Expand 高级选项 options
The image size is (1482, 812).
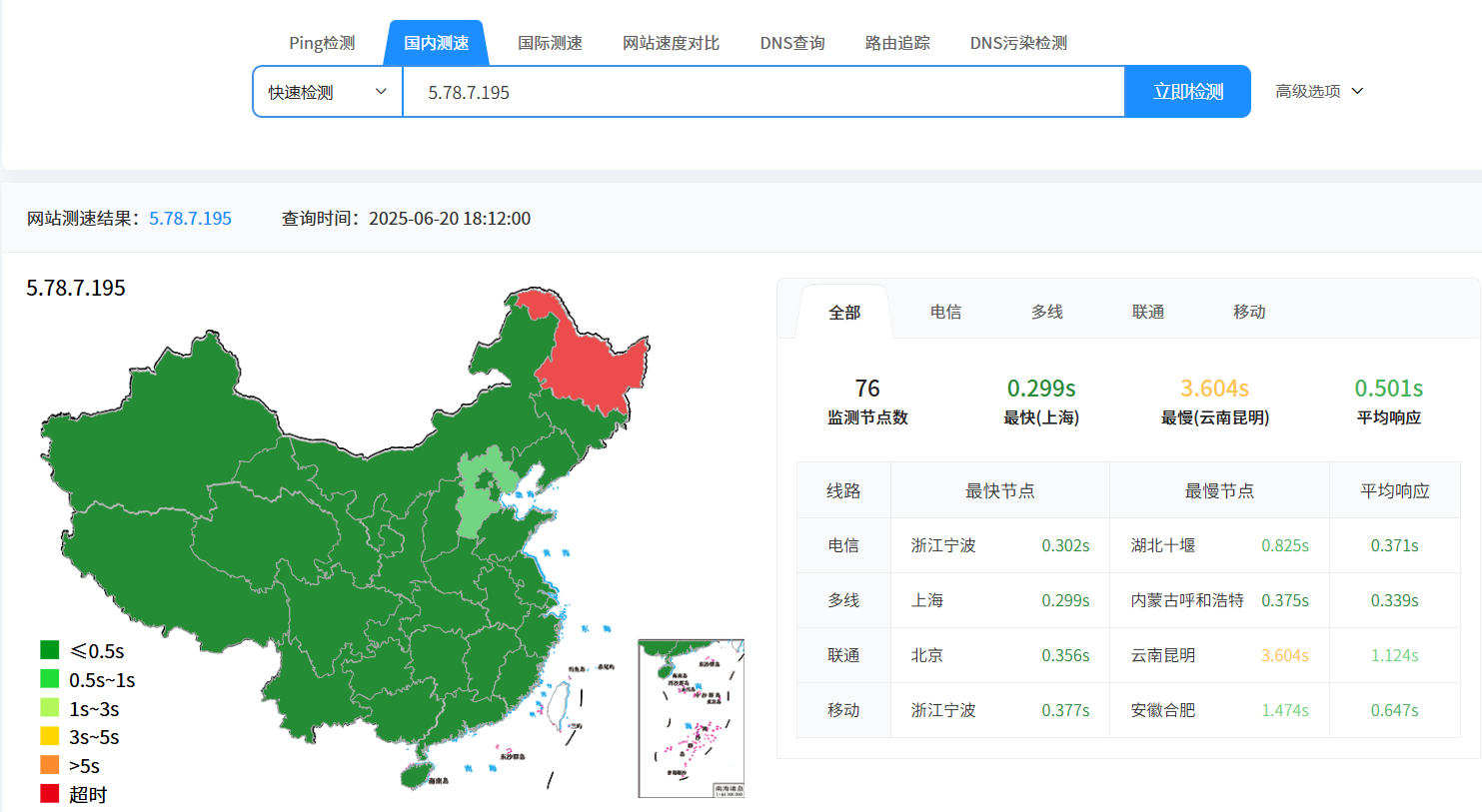(1319, 91)
